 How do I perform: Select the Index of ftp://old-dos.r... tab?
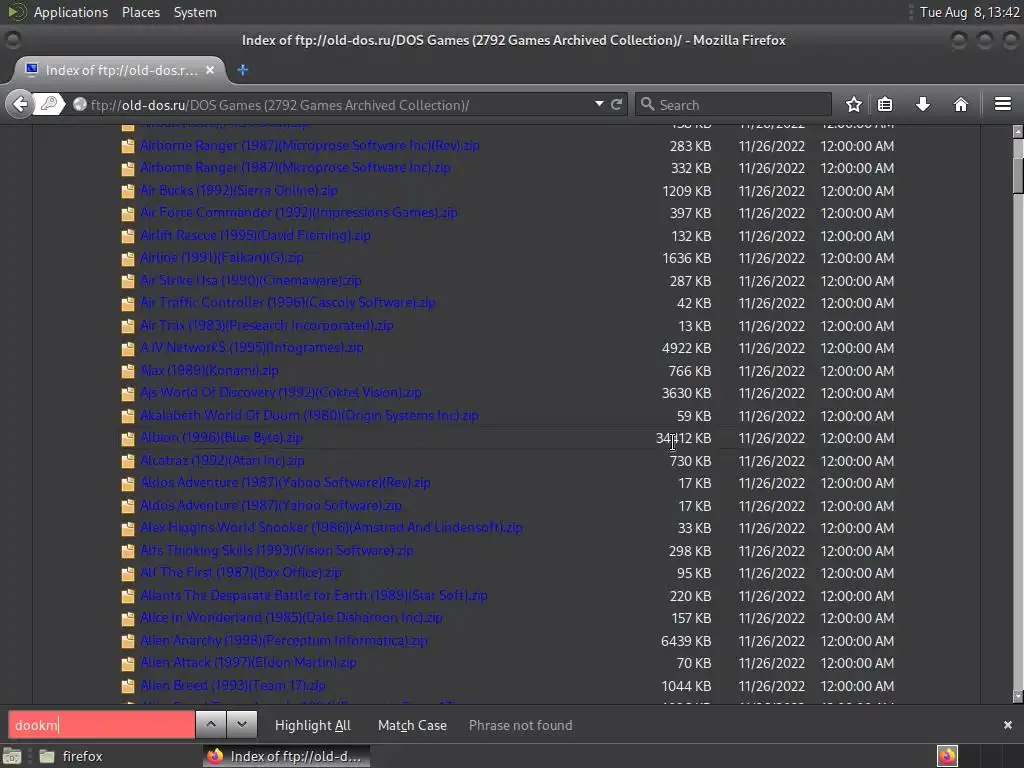tap(120, 70)
